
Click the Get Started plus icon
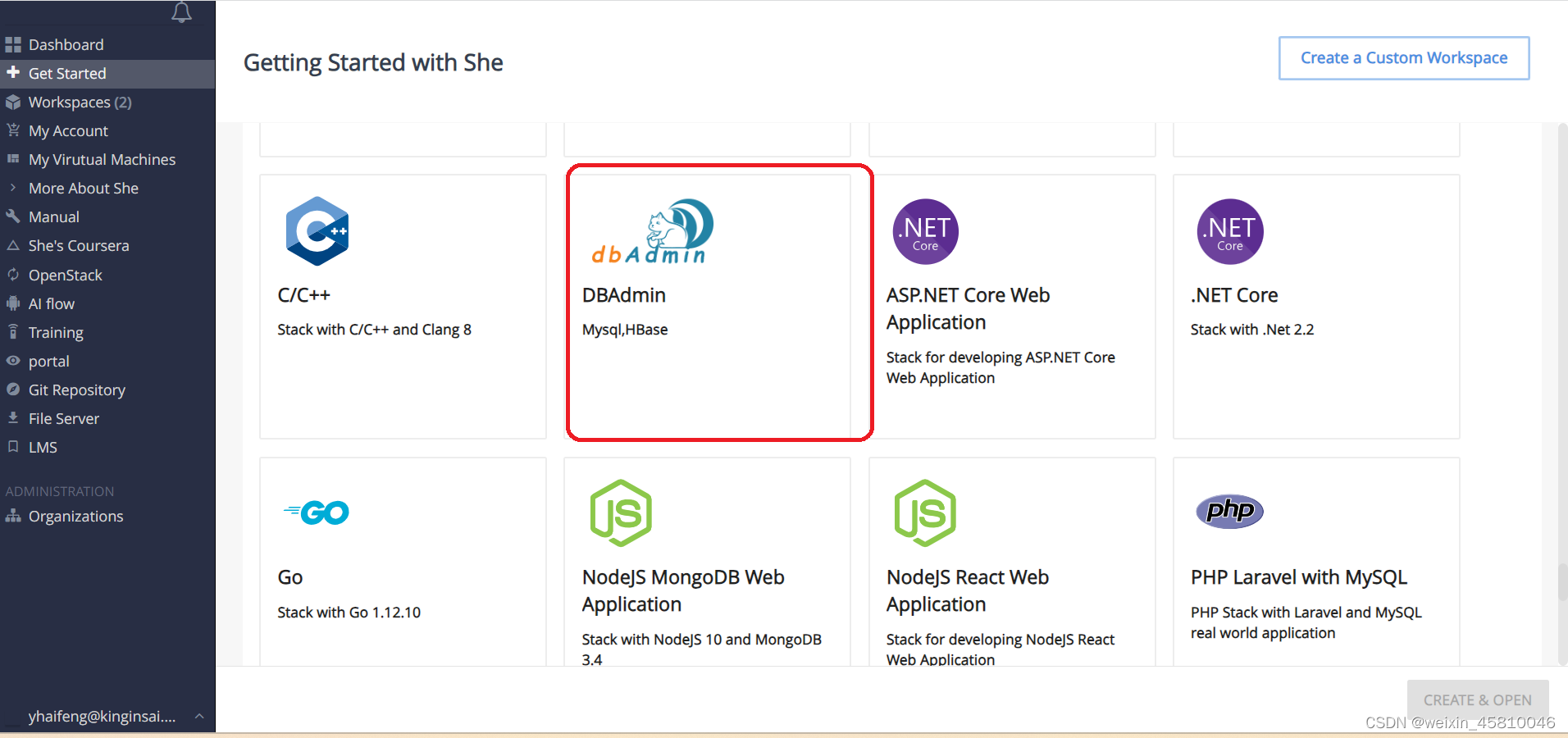pos(13,73)
